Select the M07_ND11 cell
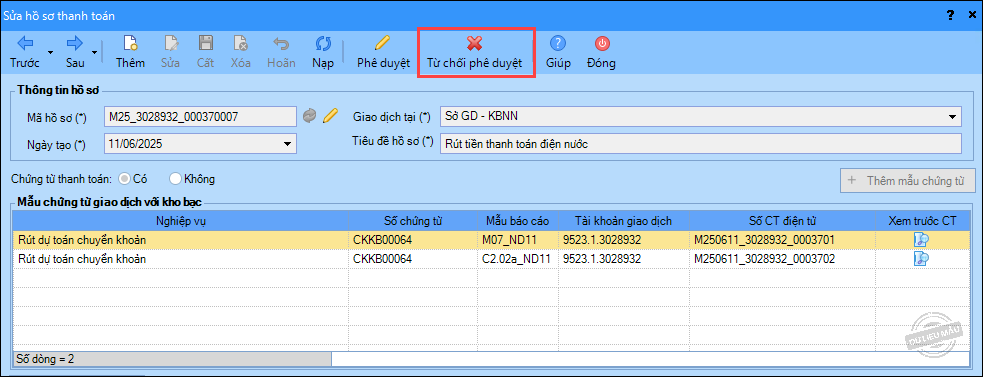Viewport: 983px width, 377px height. click(x=518, y=240)
